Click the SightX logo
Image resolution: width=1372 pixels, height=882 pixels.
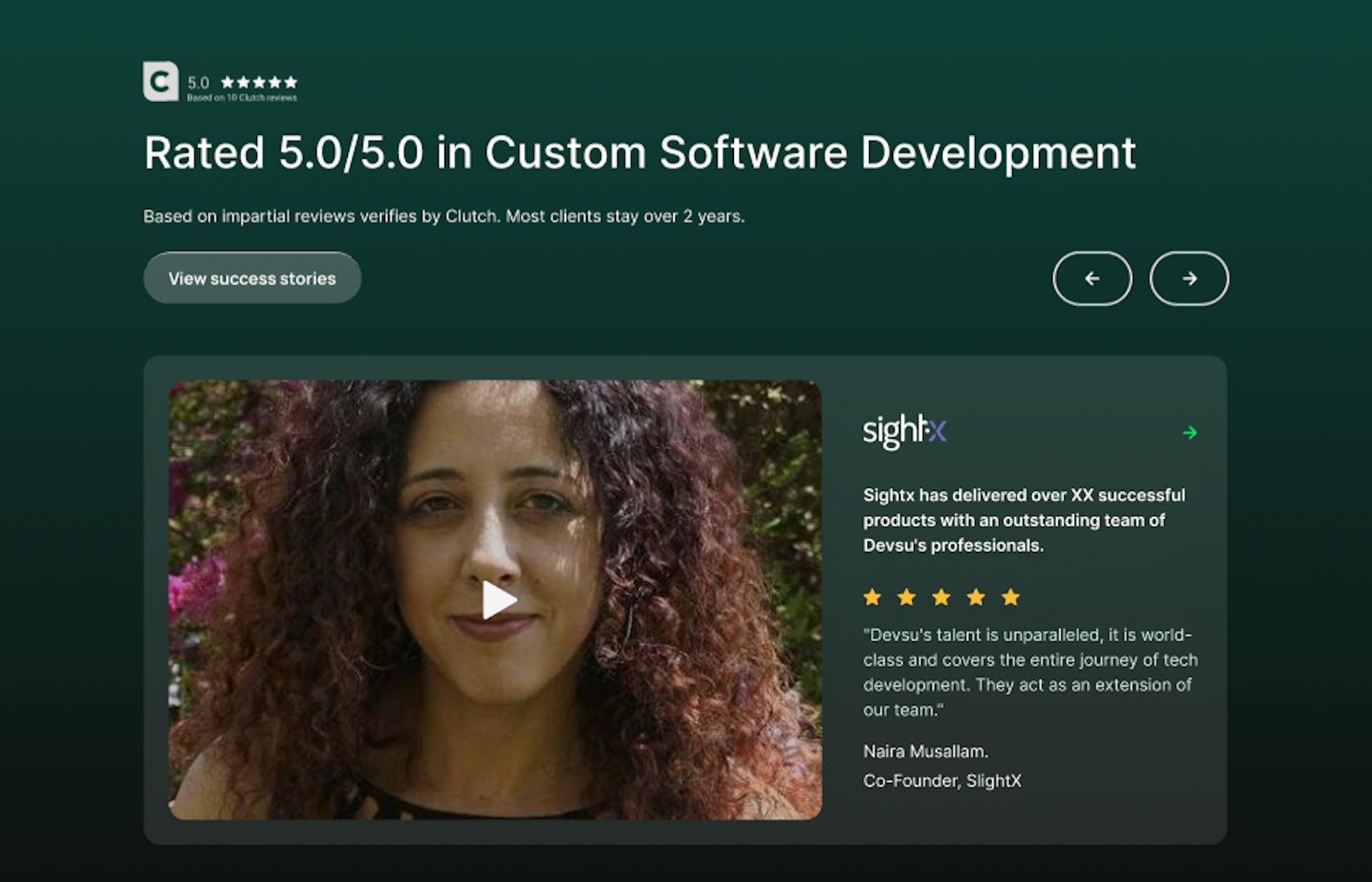(905, 431)
